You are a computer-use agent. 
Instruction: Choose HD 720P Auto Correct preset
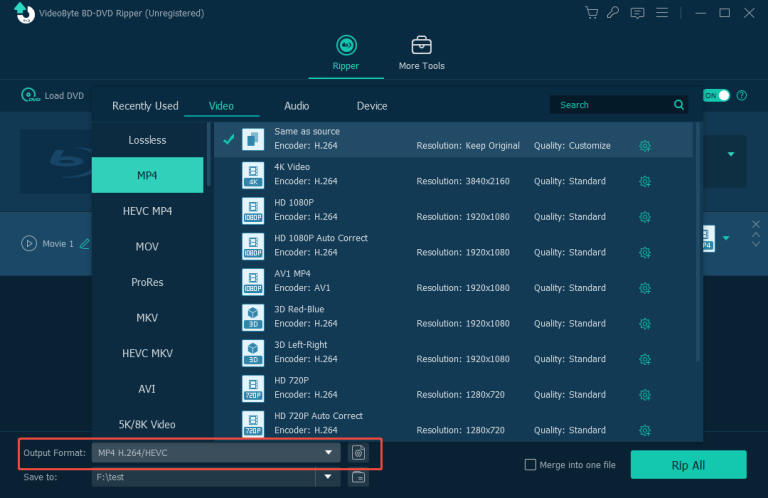click(x=454, y=424)
